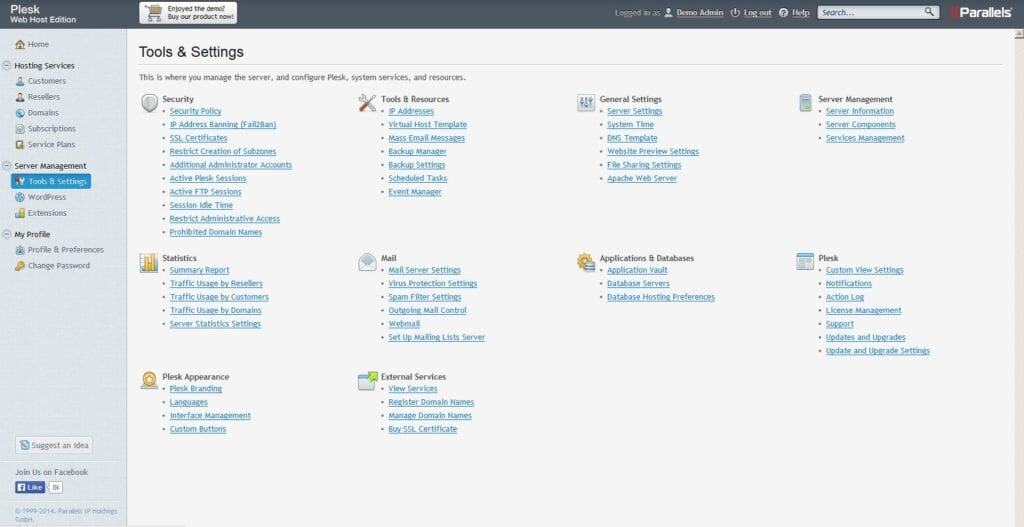Viewport: 1024px width, 527px height.
Task: Click the External Services icon
Action: point(367,381)
